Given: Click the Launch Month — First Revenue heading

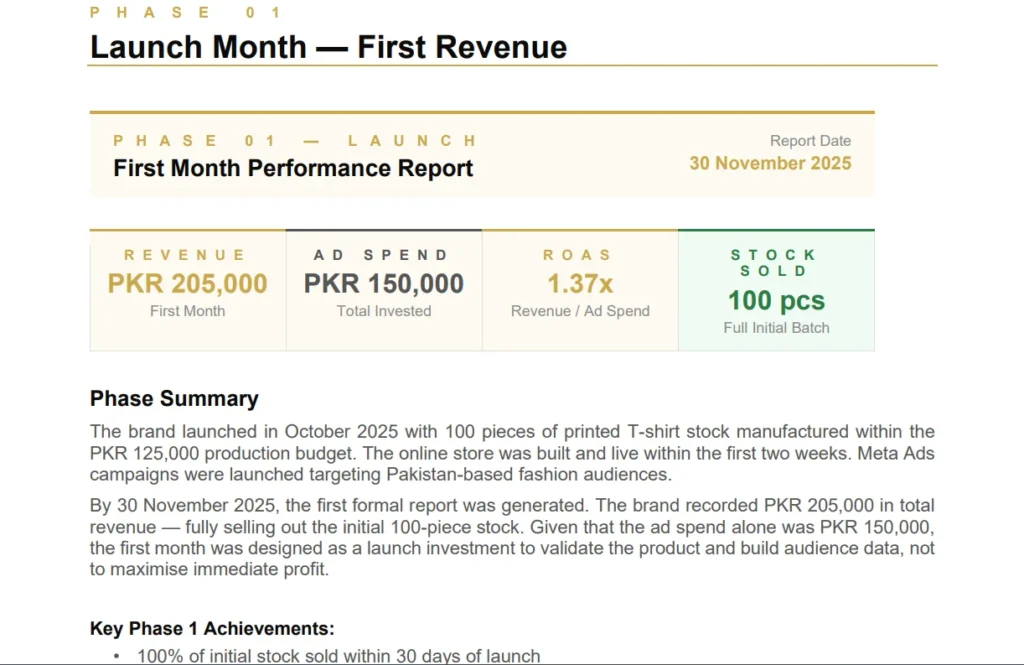Looking at the screenshot, I should [x=328, y=47].
